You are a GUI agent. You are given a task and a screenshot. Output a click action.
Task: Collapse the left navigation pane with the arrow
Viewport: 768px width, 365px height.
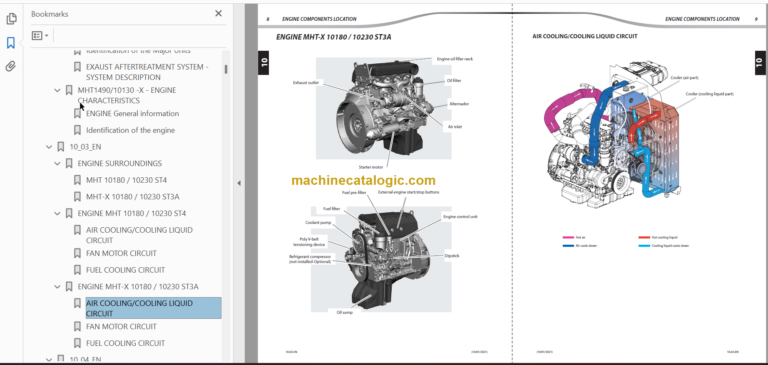pyautogui.click(x=239, y=183)
